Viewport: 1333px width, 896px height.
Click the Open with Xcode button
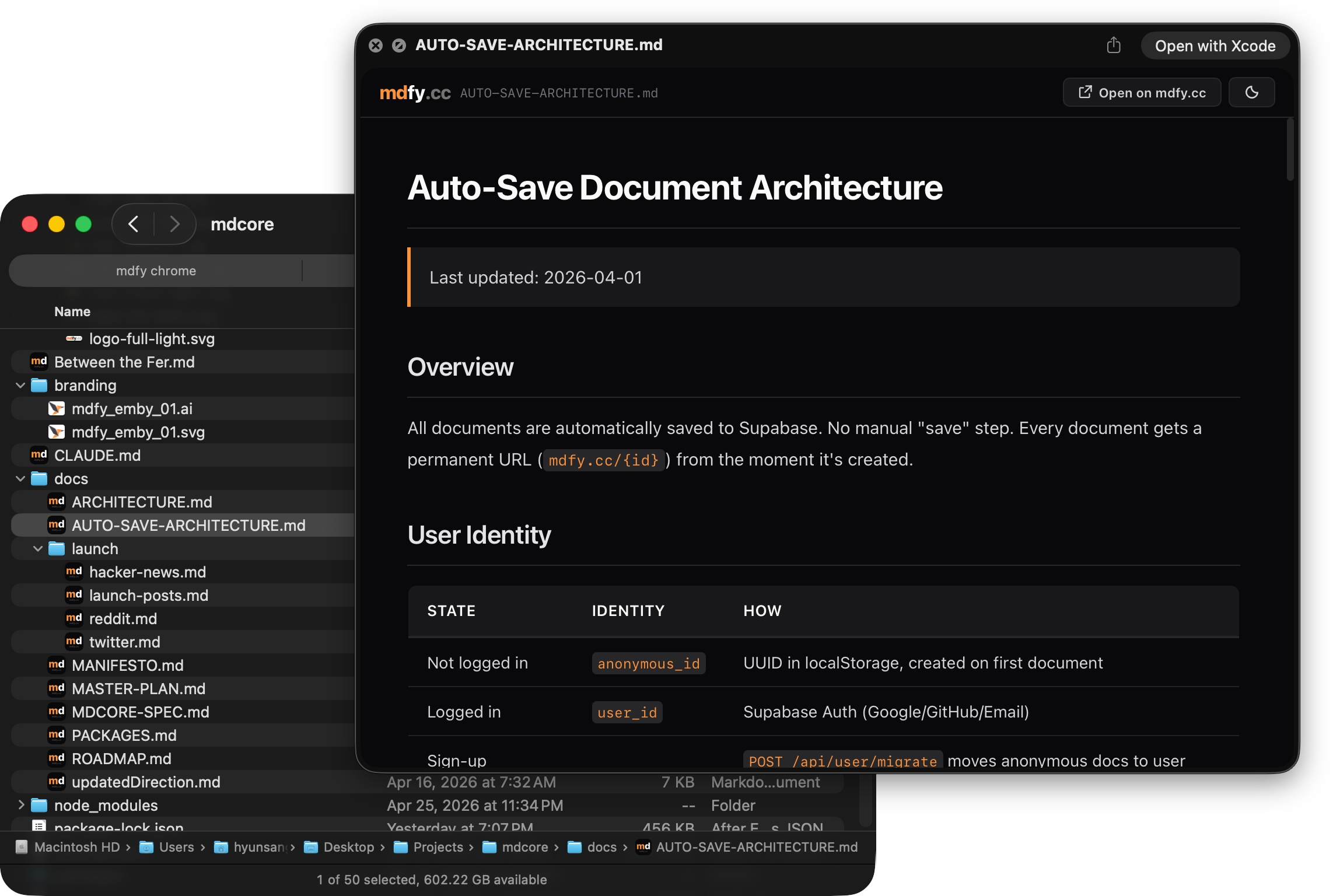coord(1215,45)
